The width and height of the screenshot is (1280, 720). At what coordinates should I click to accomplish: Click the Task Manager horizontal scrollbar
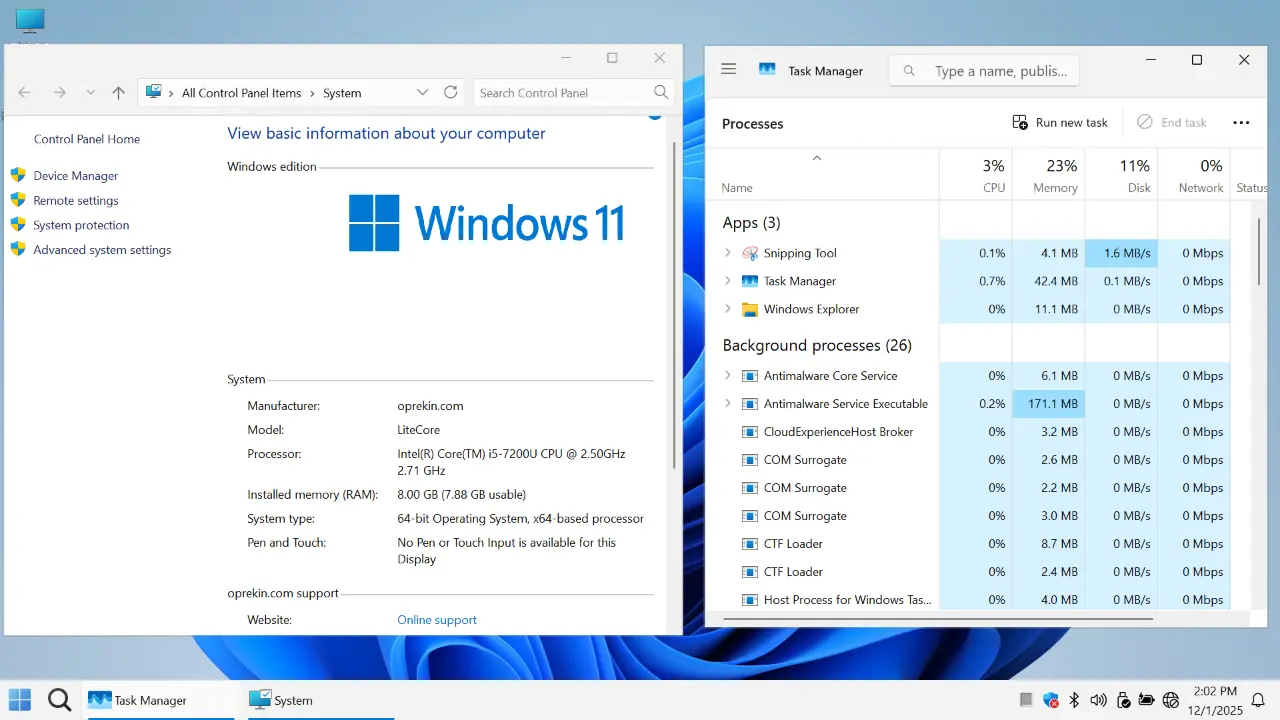click(937, 619)
